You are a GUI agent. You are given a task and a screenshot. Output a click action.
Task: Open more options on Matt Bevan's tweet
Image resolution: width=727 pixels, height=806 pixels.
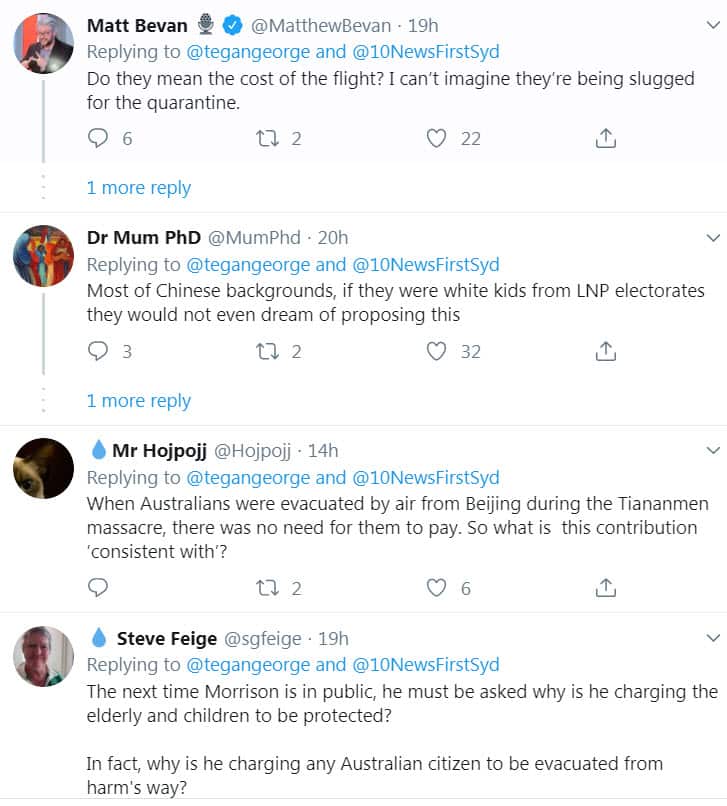click(x=713, y=26)
